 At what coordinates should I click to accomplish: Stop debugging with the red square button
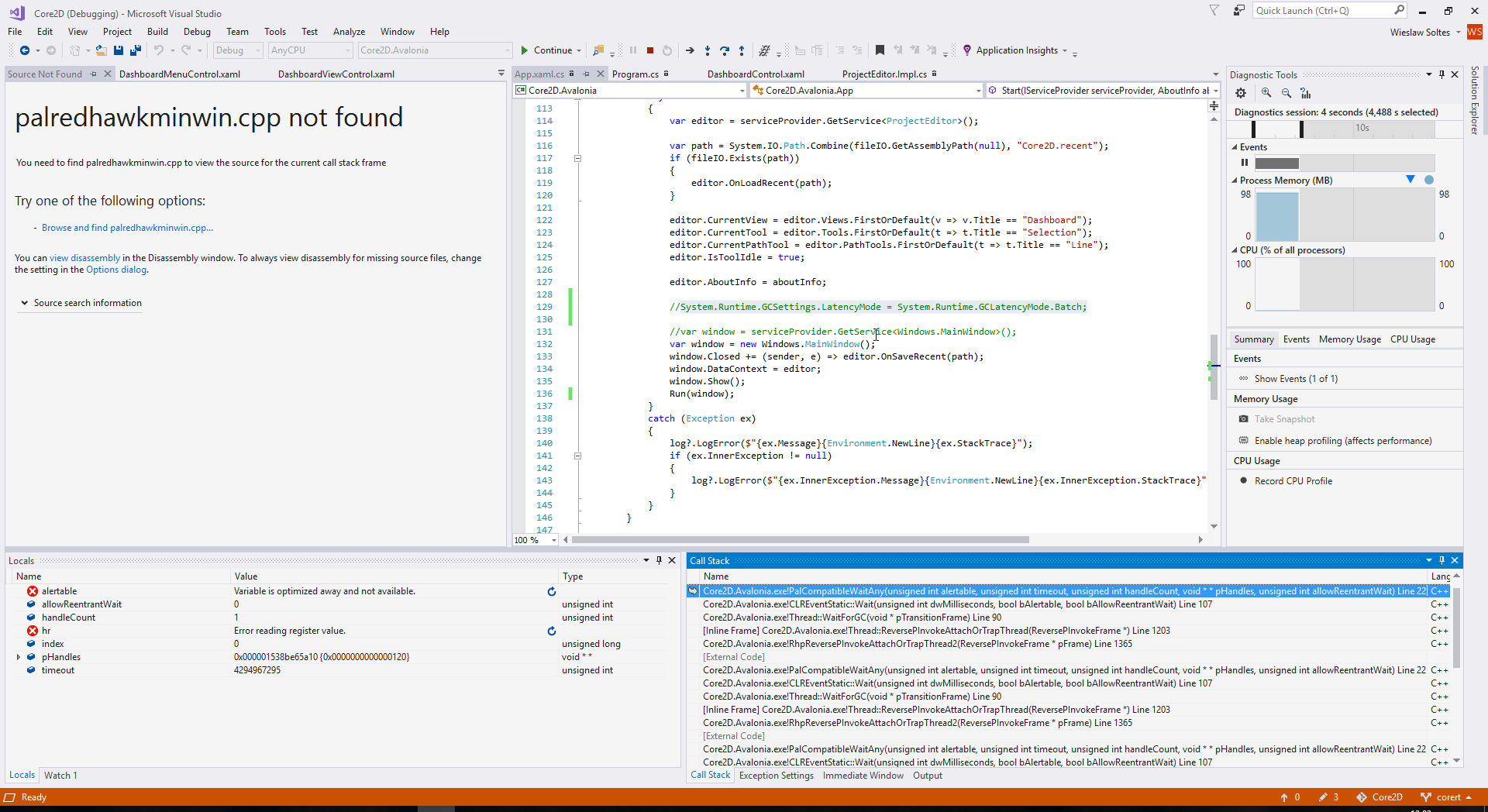650,50
